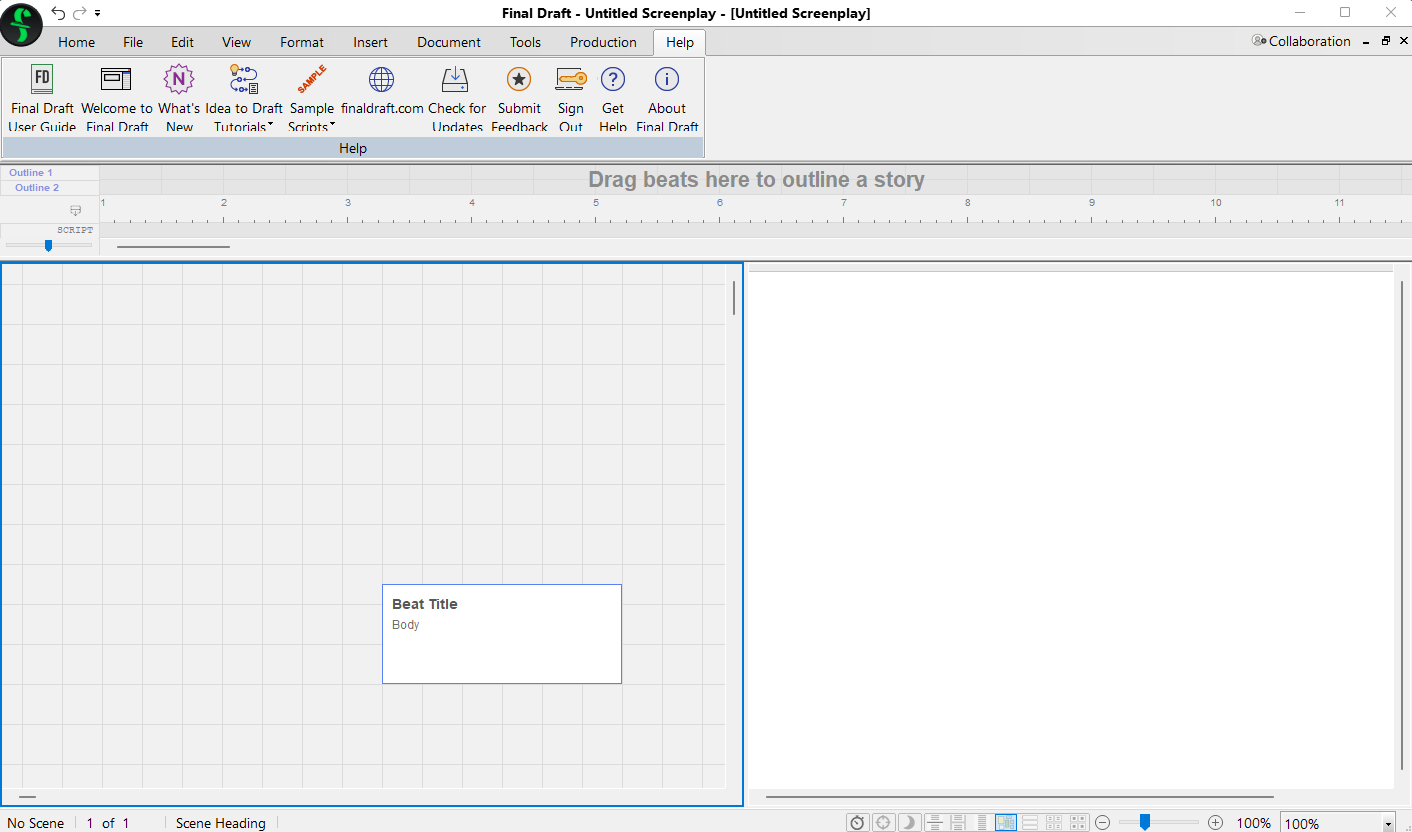
Task: Open the Welcome to Final Draft window
Action: pos(116,97)
